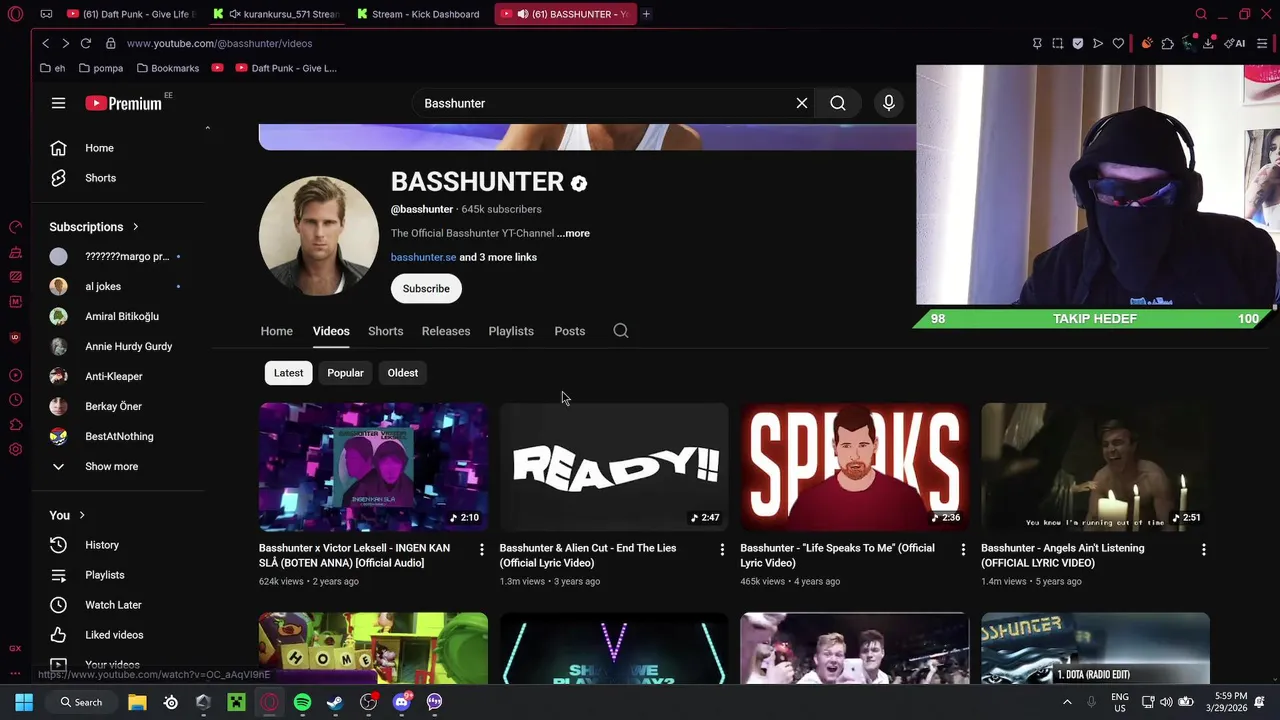Open GX Control speedometer in sidebar
Viewport: 1280px width, 720px height.
tap(15, 227)
